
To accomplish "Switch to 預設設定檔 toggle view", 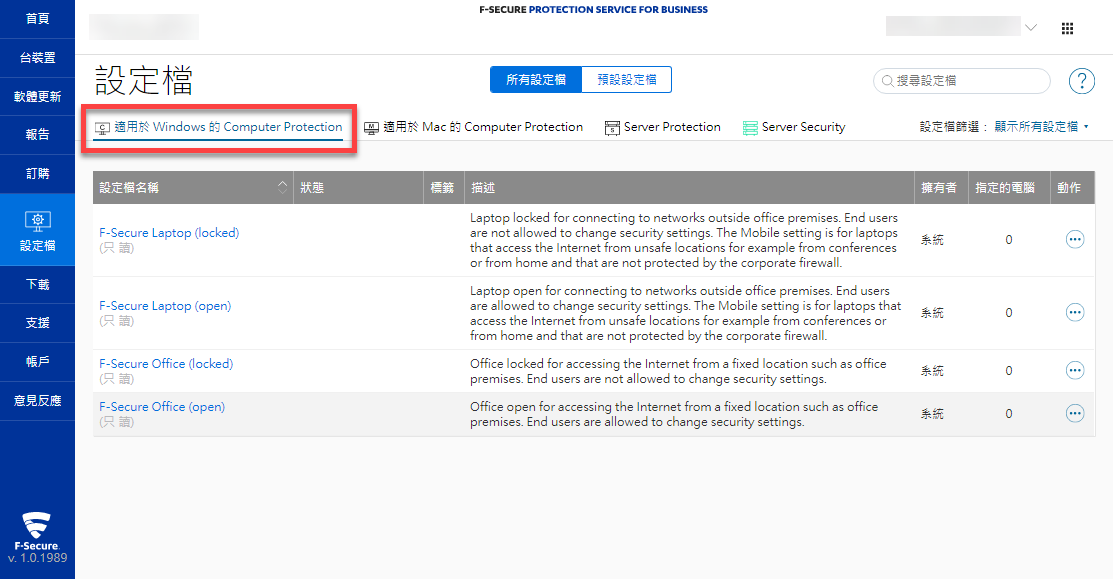I will tap(626, 80).
